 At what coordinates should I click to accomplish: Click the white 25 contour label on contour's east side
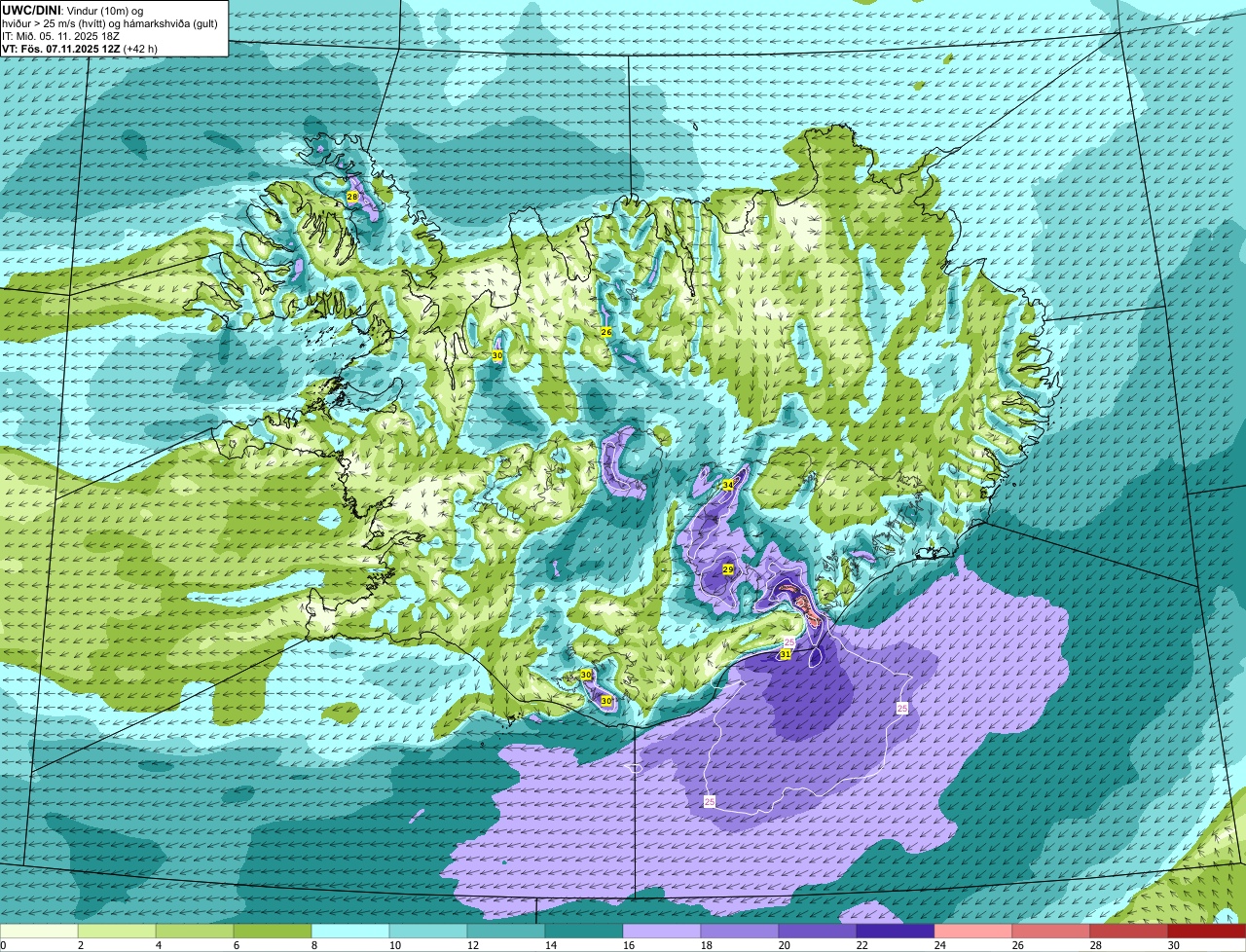[x=902, y=708]
